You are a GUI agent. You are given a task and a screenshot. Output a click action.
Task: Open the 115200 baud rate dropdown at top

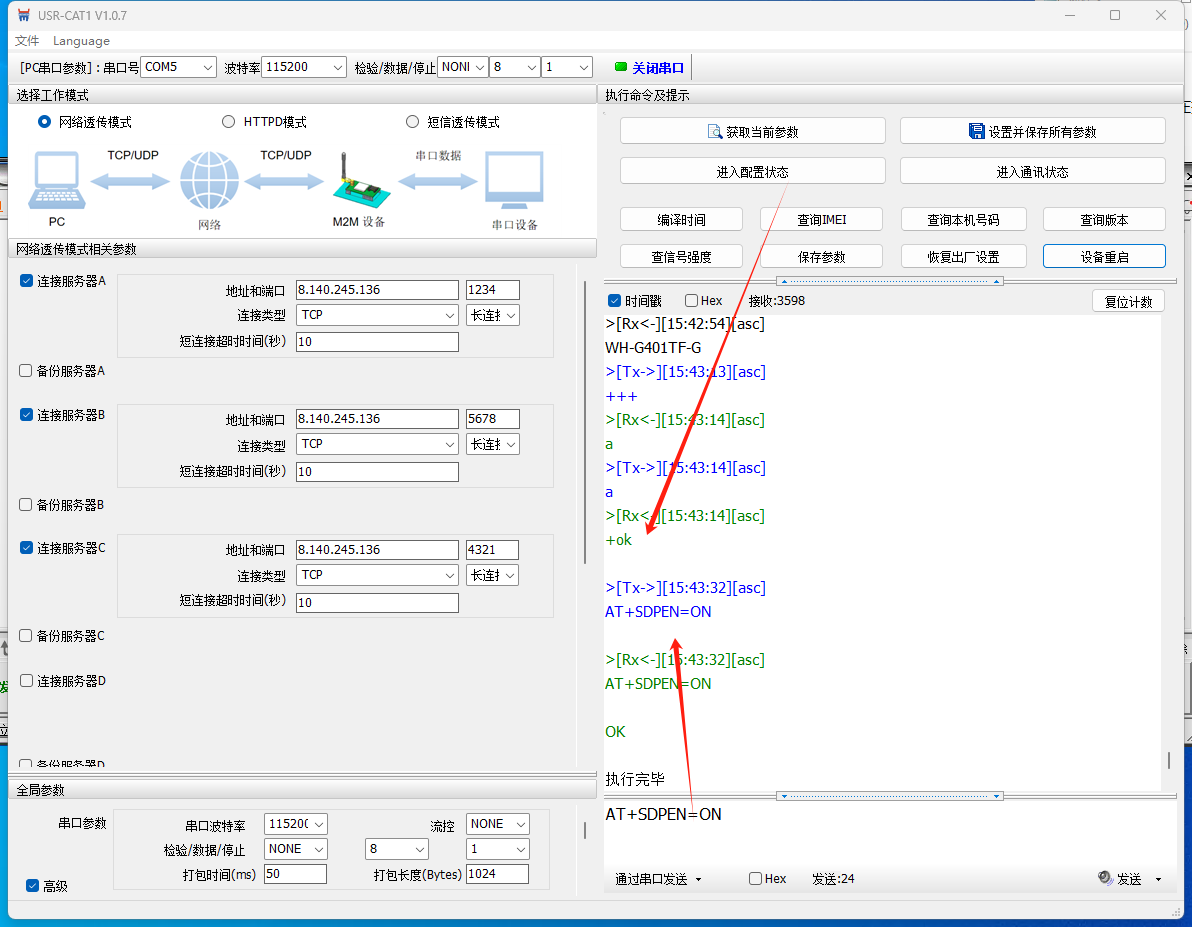tap(303, 67)
